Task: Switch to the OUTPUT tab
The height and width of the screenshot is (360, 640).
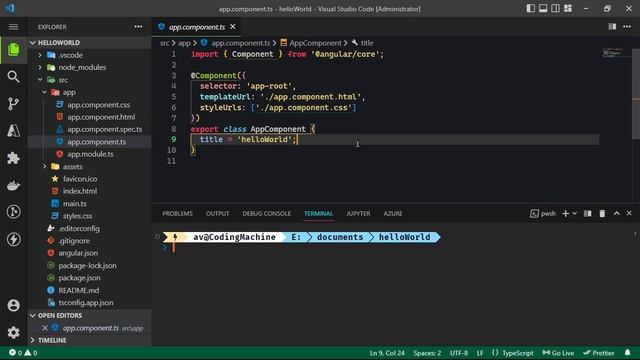Action: click(x=218, y=213)
